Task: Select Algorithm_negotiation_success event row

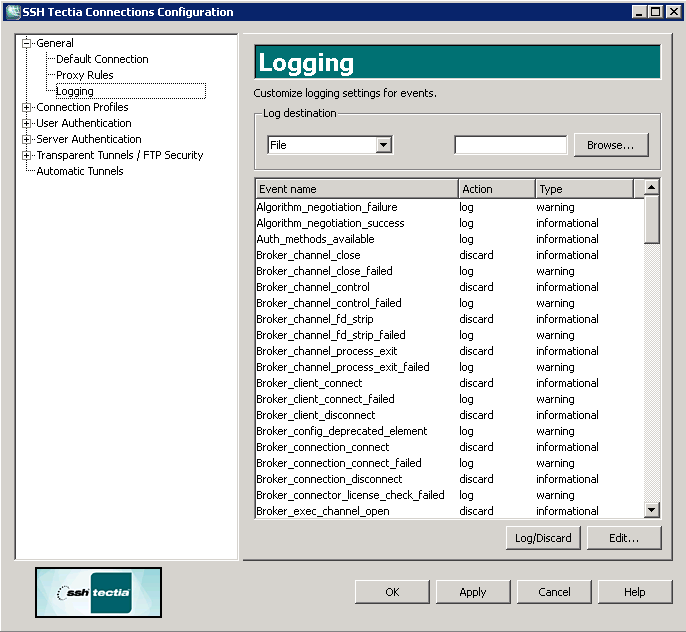Action: (x=450, y=223)
